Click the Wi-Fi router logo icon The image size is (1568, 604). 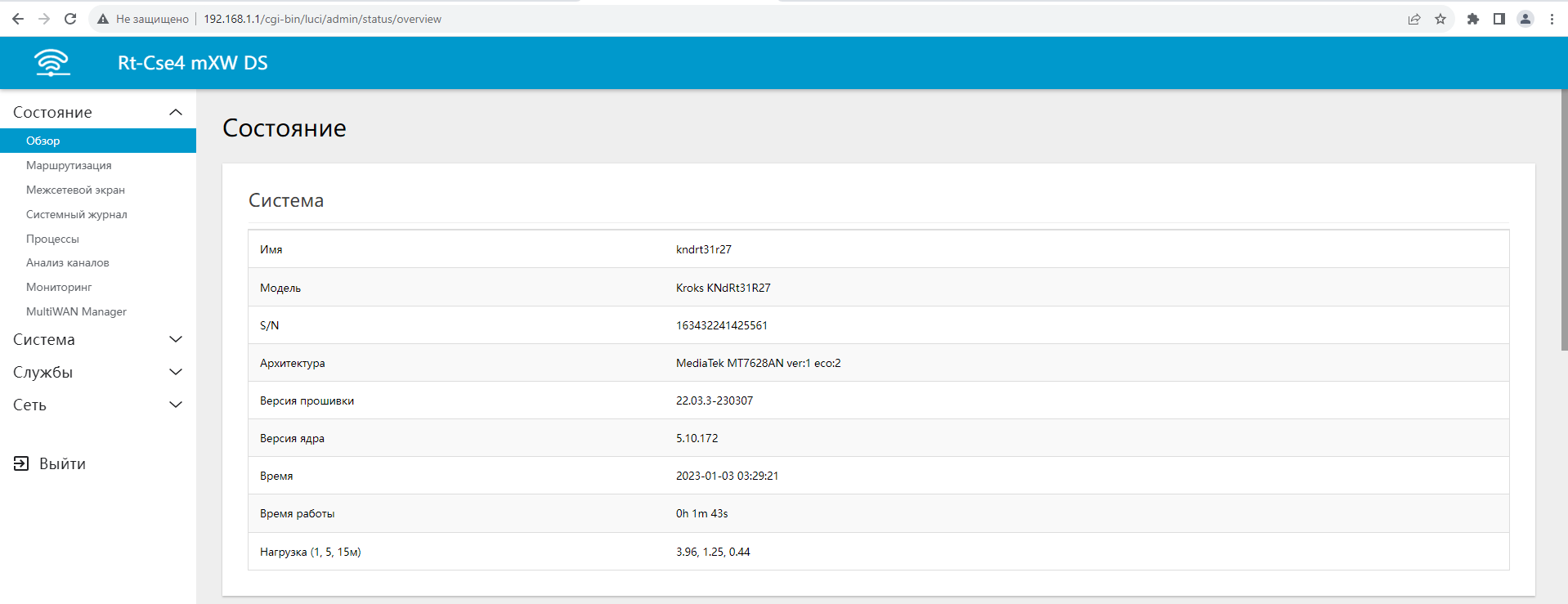tap(52, 63)
